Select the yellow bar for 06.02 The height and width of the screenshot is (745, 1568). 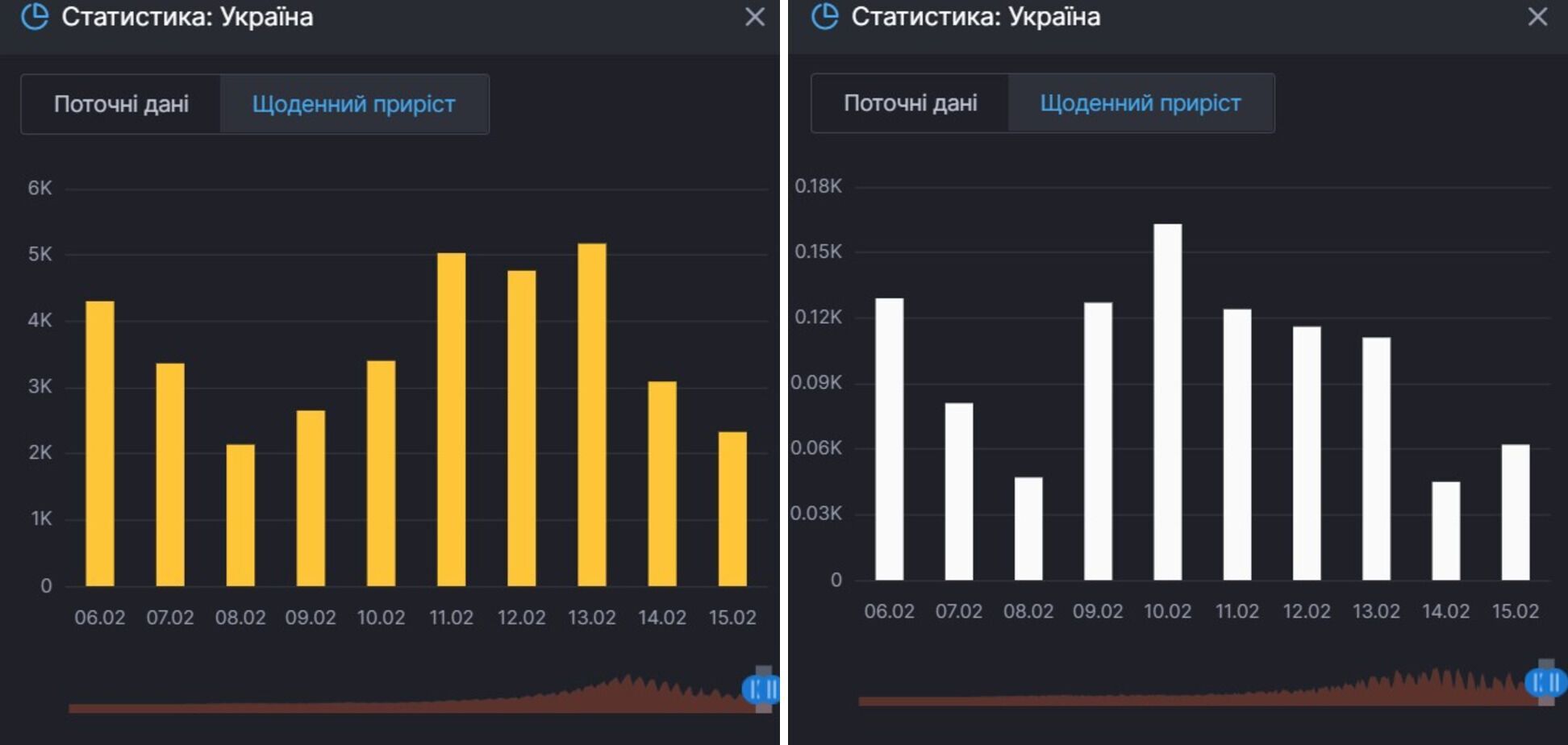[100, 443]
